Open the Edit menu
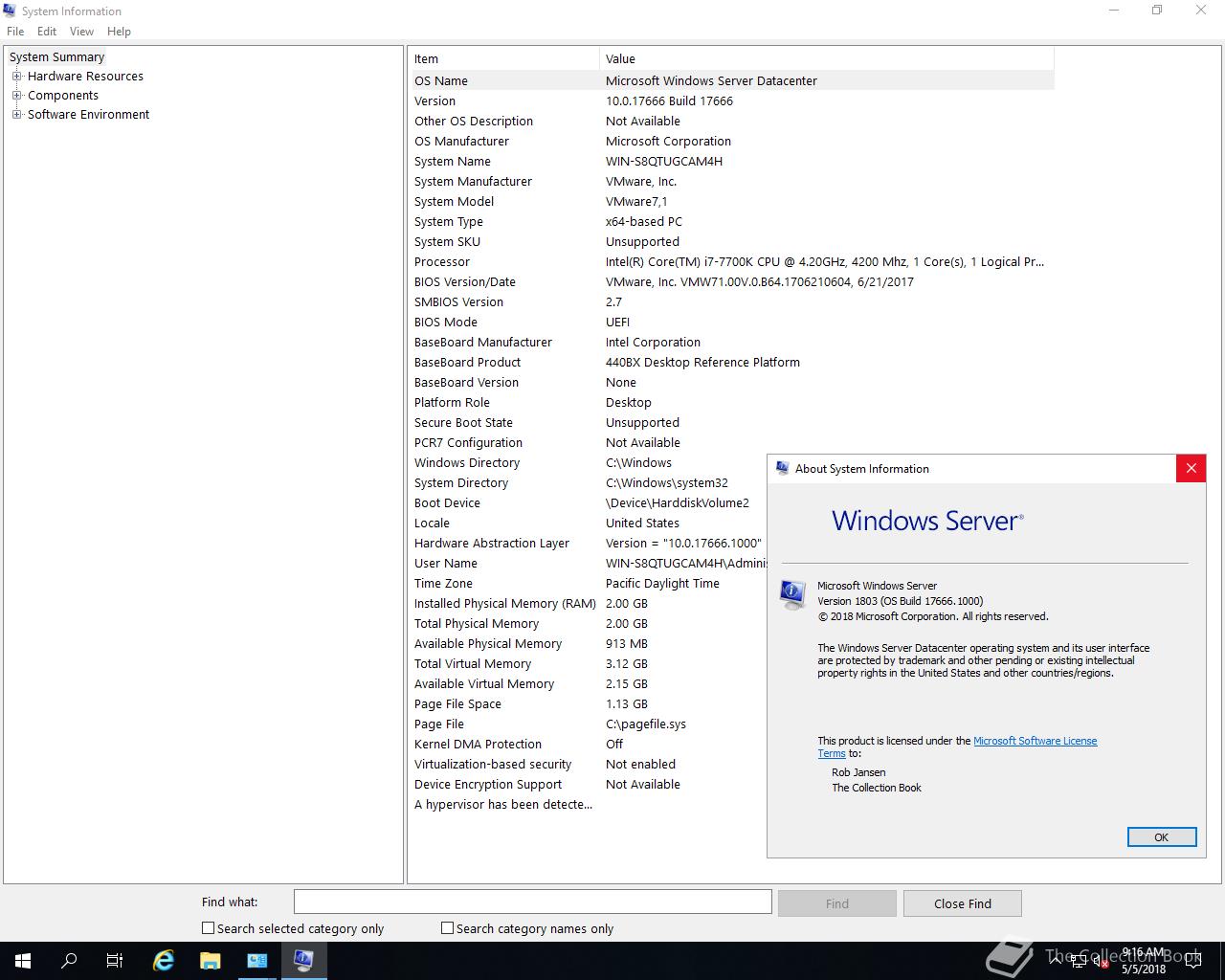Viewport: 1225px width, 980px height. 47,31
